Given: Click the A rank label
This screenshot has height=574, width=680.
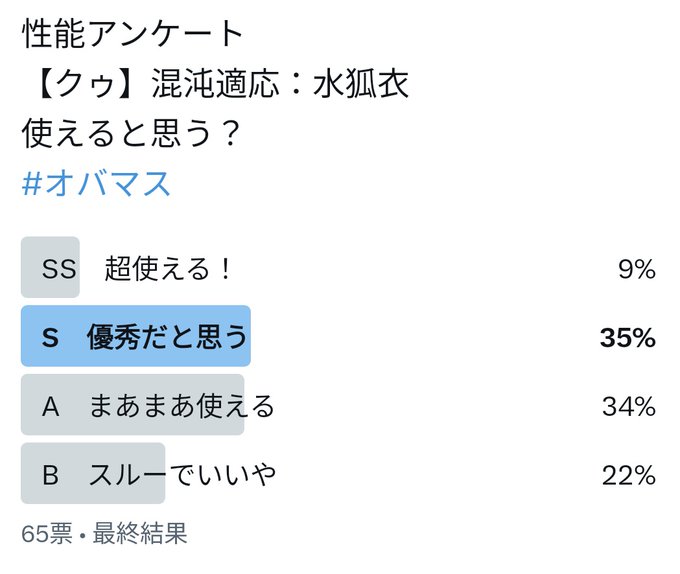Looking at the screenshot, I should click(50, 407).
